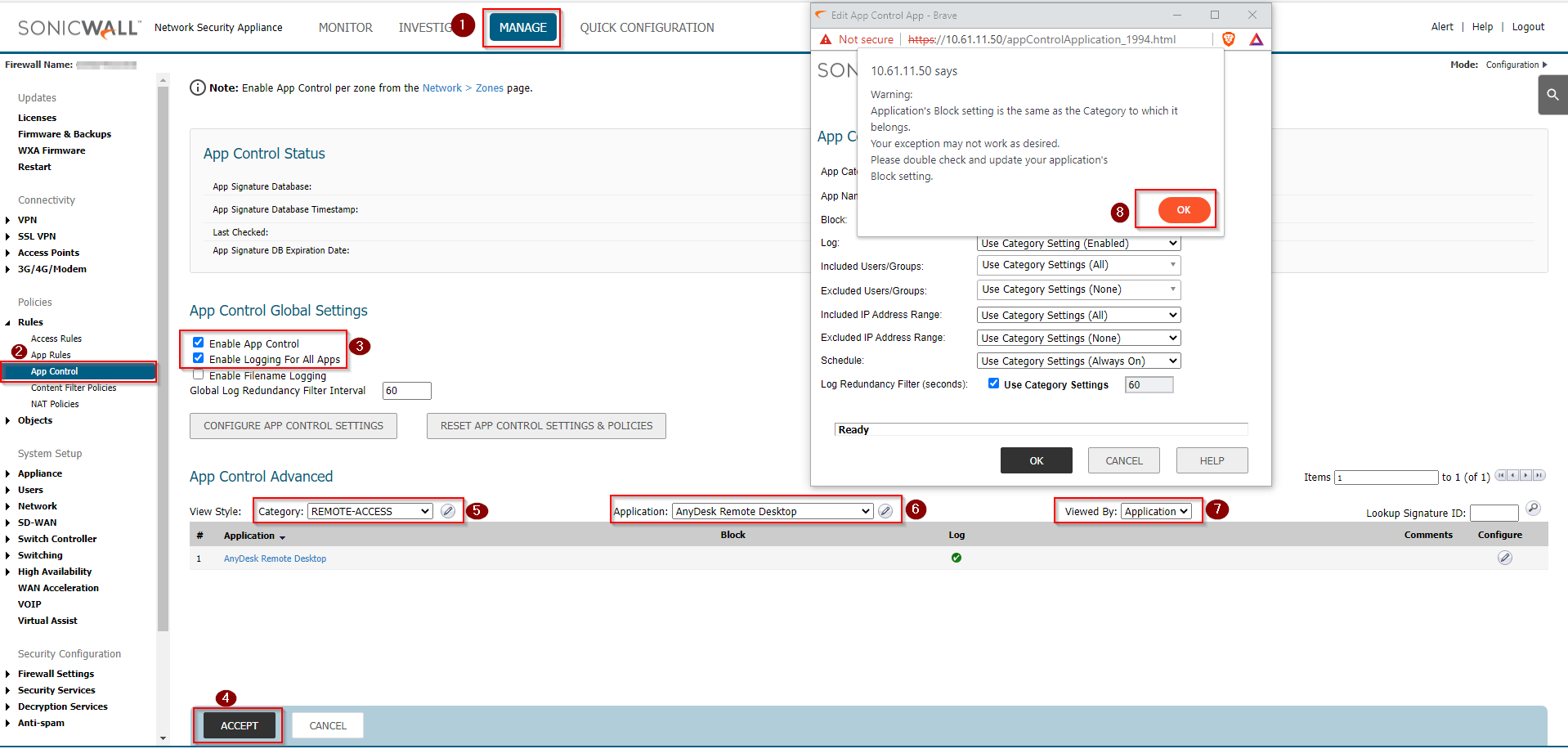Switch to the MONITOR tab
Image resolution: width=1568 pixels, height=749 pixels.
[345, 28]
